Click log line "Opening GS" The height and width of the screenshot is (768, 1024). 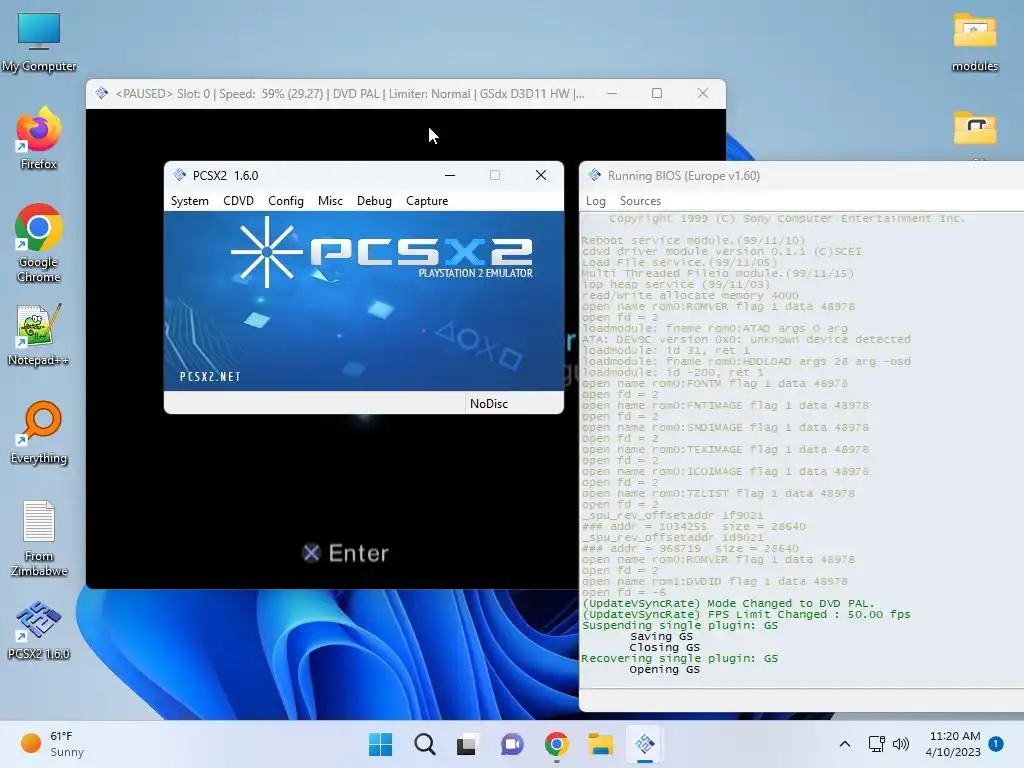coord(664,669)
